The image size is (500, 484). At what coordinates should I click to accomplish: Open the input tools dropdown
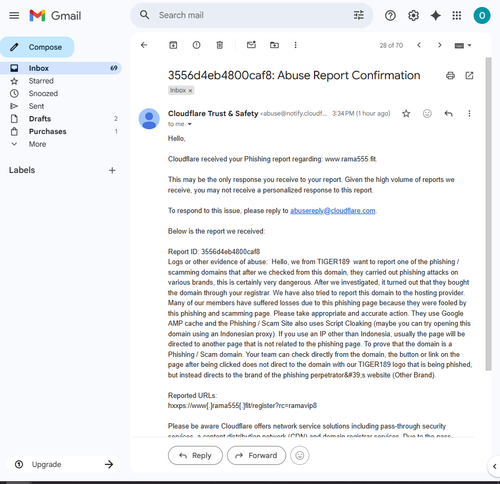pyautogui.click(x=463, y=45)
